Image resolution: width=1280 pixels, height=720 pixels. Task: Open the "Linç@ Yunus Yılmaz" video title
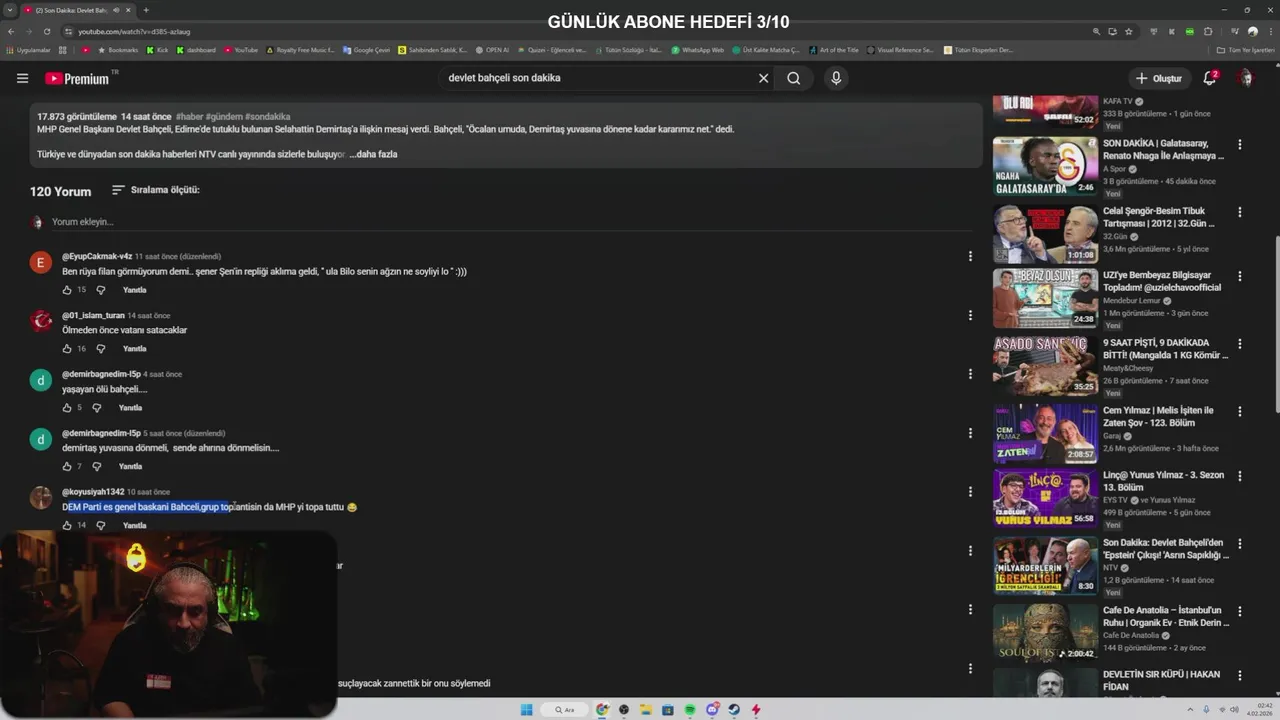tap(1163, 481)
